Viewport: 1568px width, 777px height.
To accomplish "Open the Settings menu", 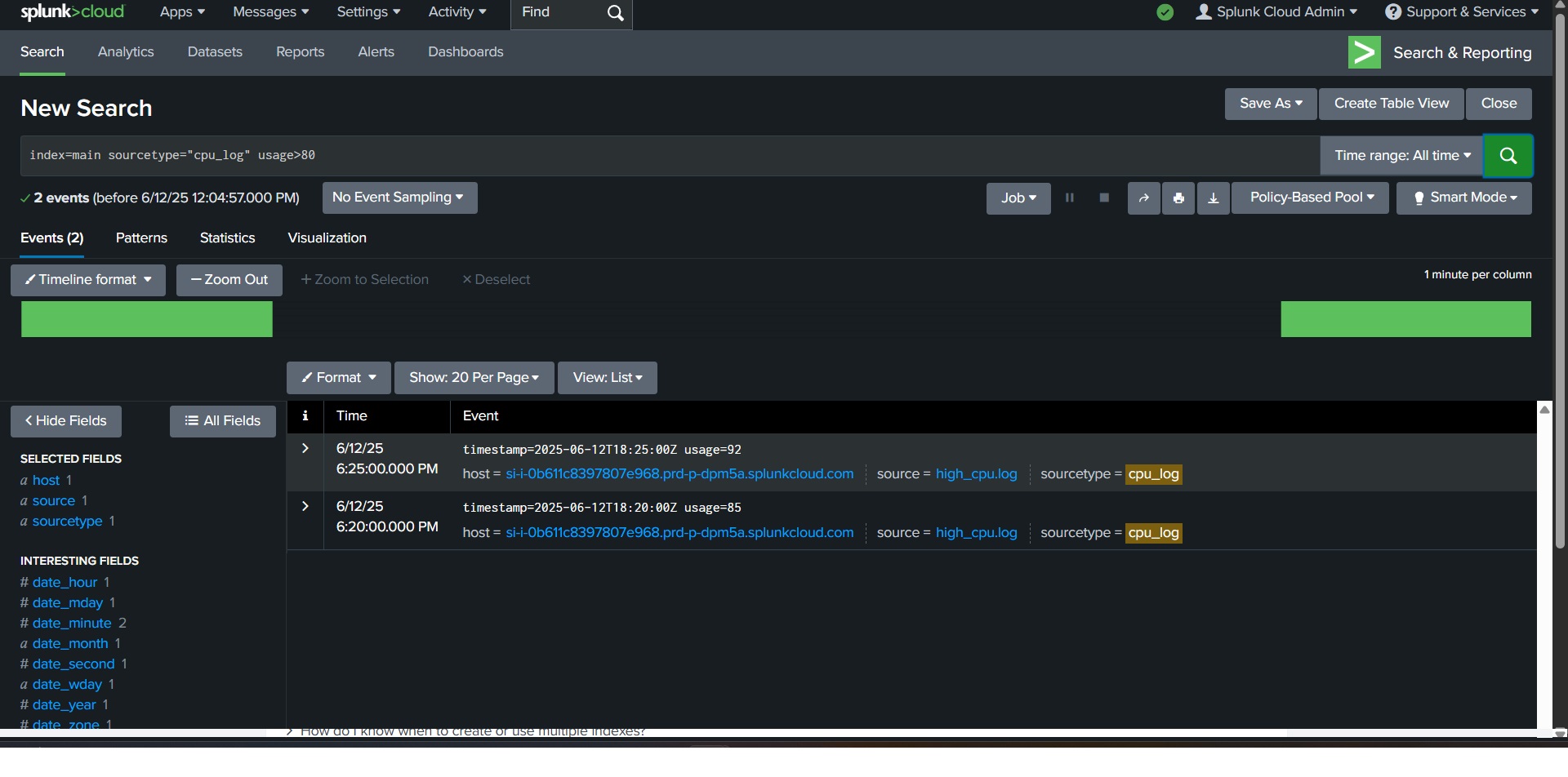I will click(369, 12).
